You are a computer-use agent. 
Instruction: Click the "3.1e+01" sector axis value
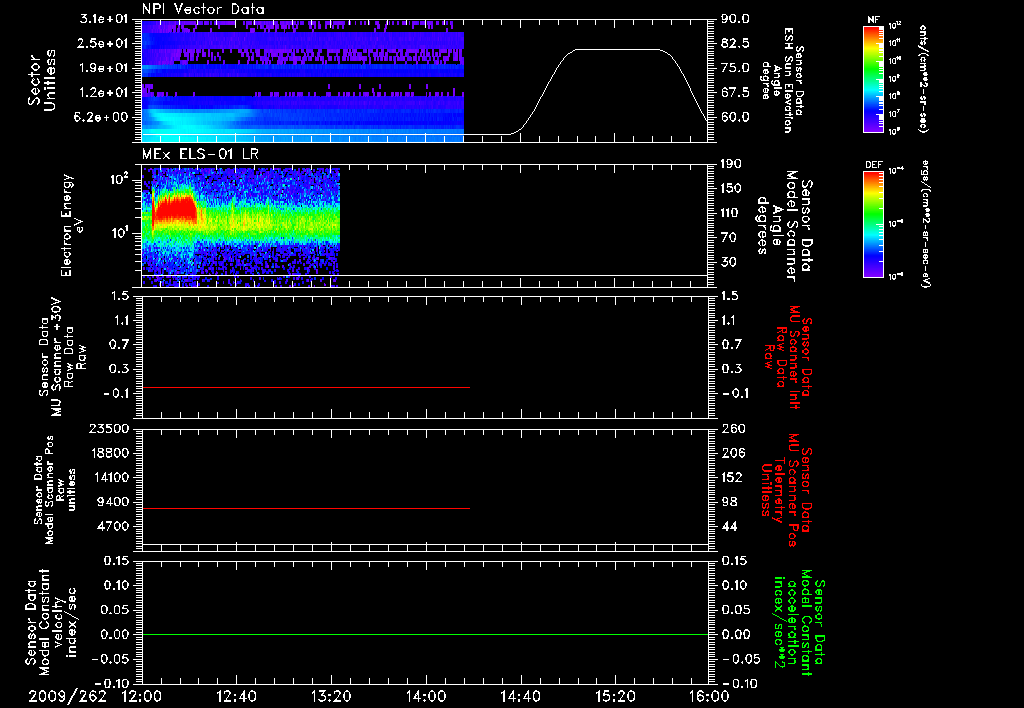104,19
